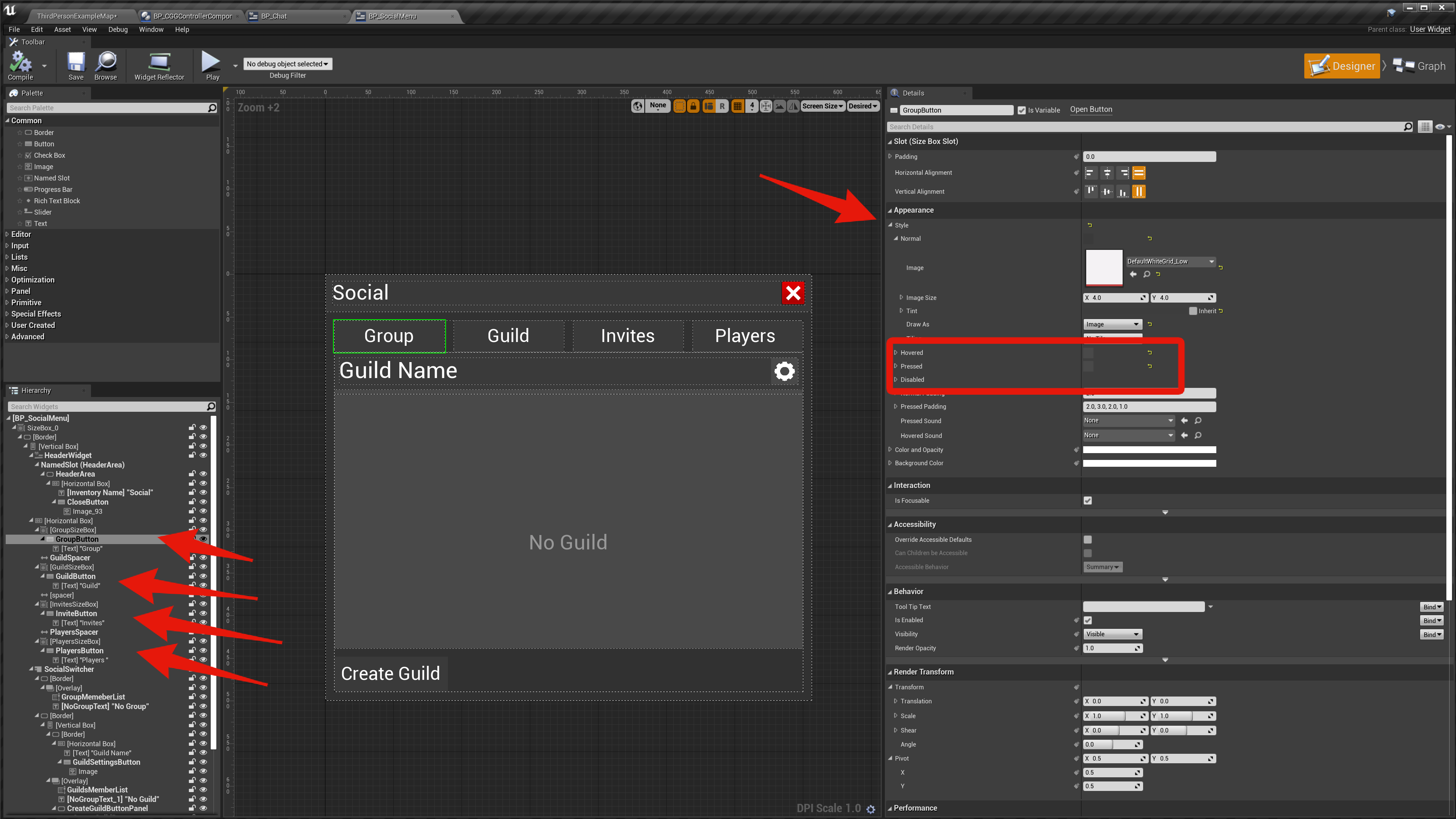Screen dimensions: 1456x819
Task: Select fill horizontal alignment icon
Action: point(1138,173)
